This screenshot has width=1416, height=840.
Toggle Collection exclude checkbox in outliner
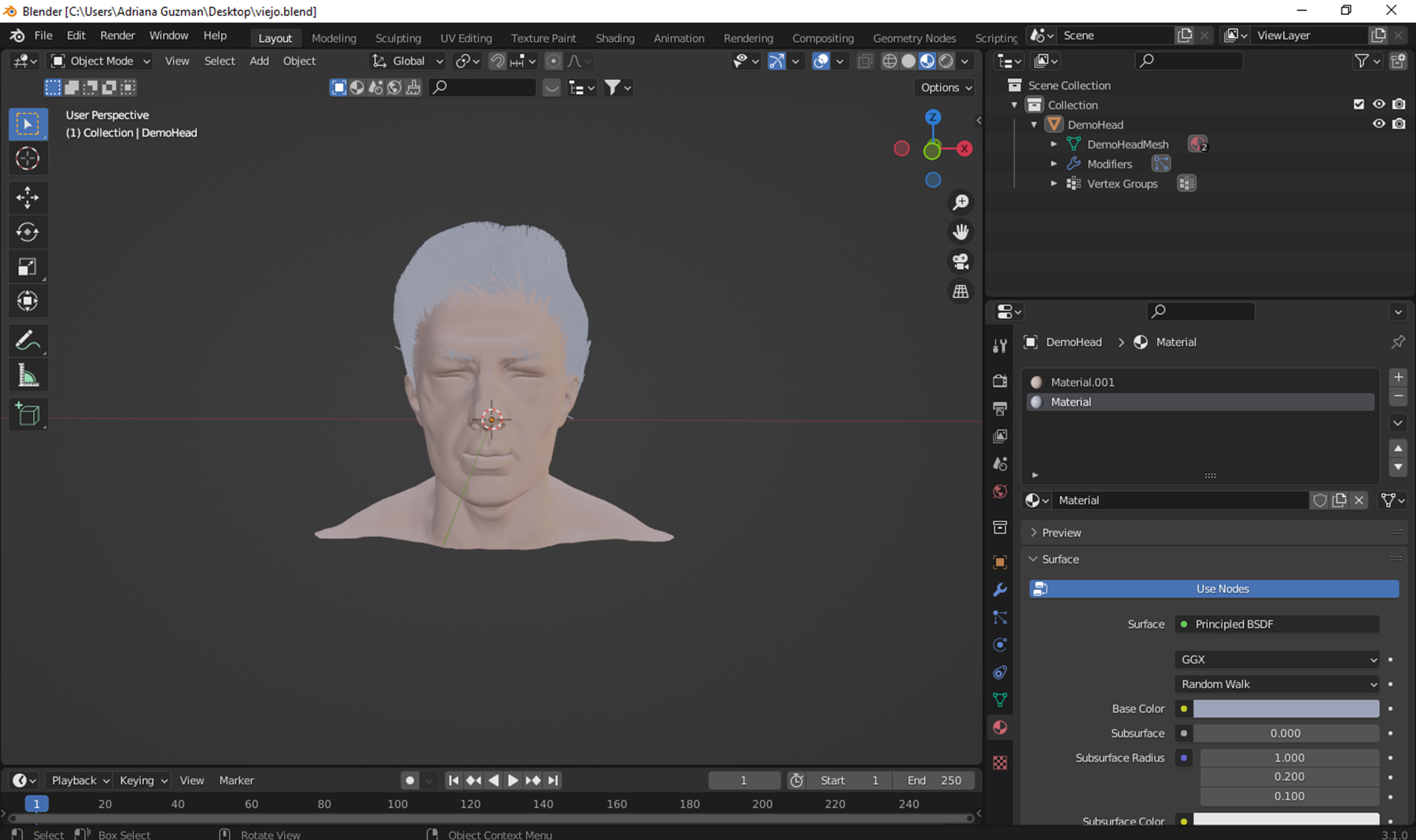click(1359, 104)
